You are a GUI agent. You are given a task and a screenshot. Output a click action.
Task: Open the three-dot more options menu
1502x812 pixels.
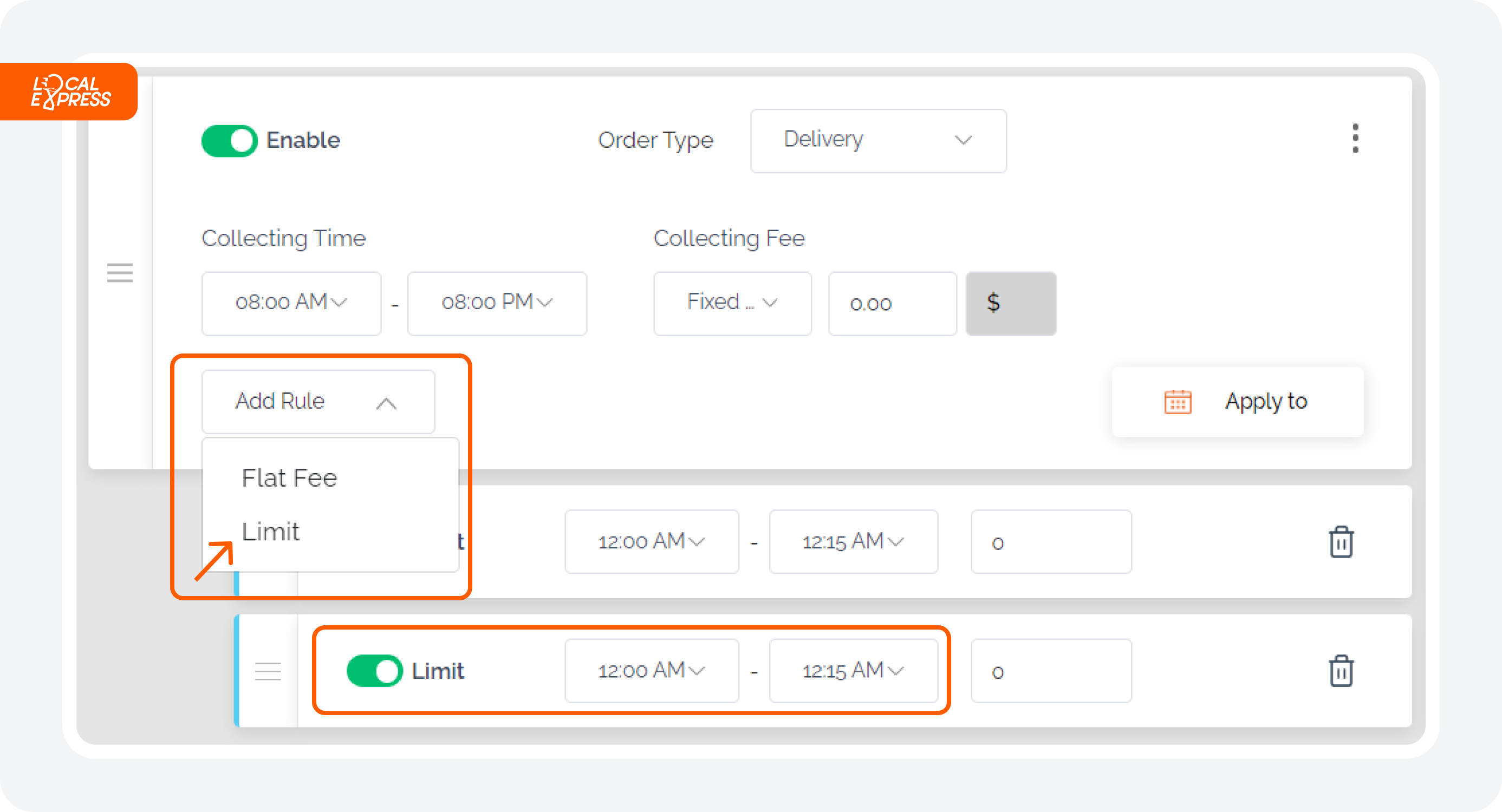tap(1355, 139)
